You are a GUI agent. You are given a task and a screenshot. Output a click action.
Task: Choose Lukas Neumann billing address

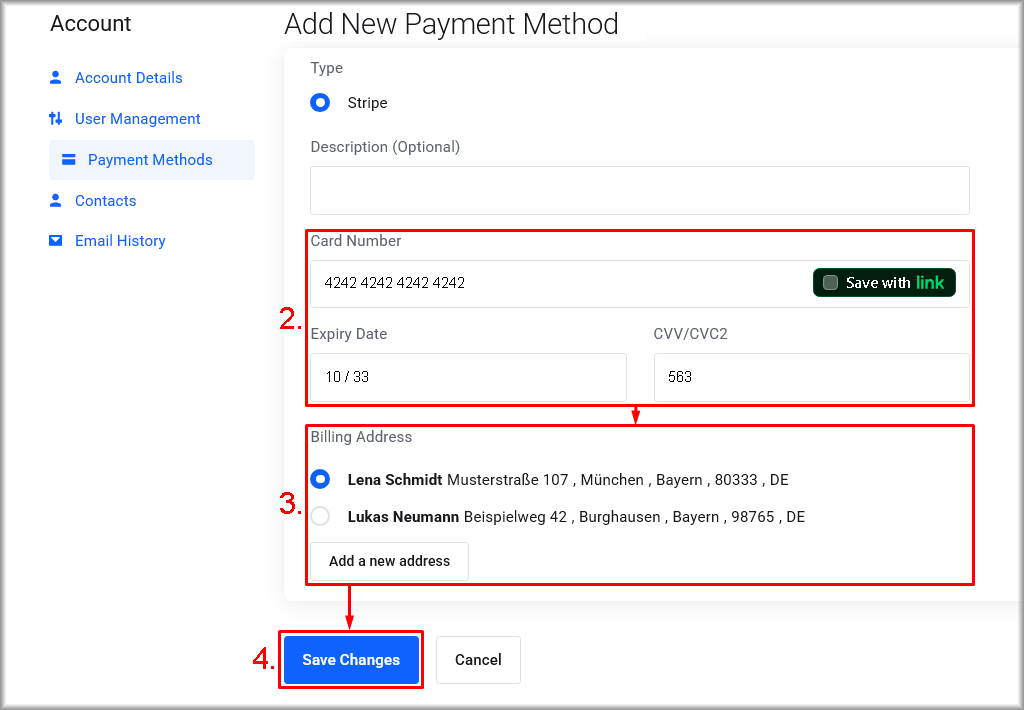tap(320, 517)
